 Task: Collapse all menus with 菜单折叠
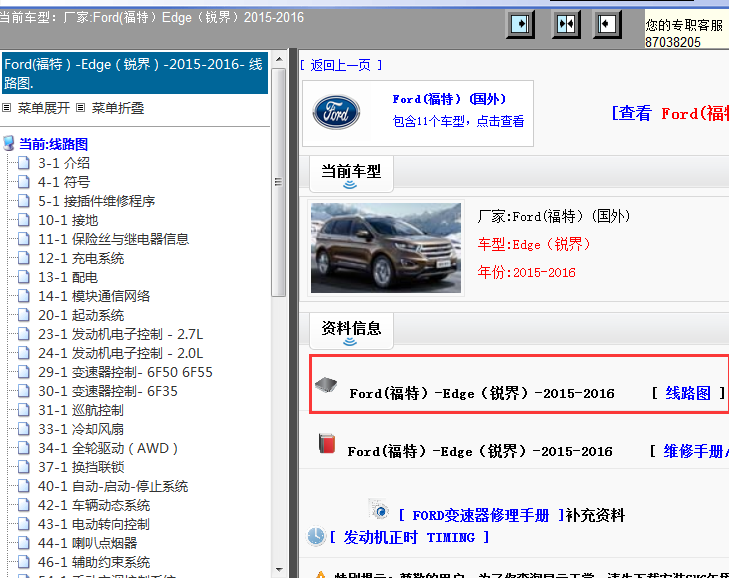tap(118, 108)
